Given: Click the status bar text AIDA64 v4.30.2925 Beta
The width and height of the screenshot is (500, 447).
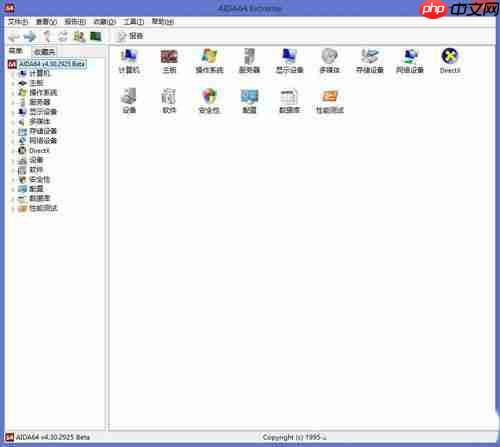Looking at the screenshot, I should point(53,437).
